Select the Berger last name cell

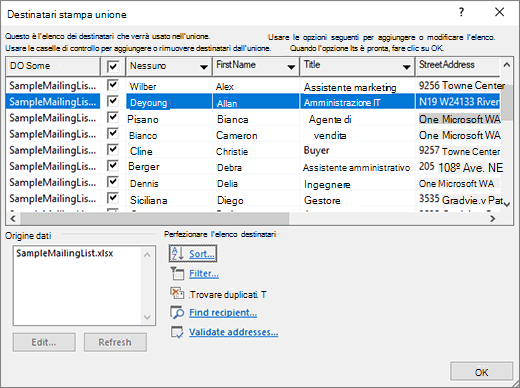coord(169,167)
